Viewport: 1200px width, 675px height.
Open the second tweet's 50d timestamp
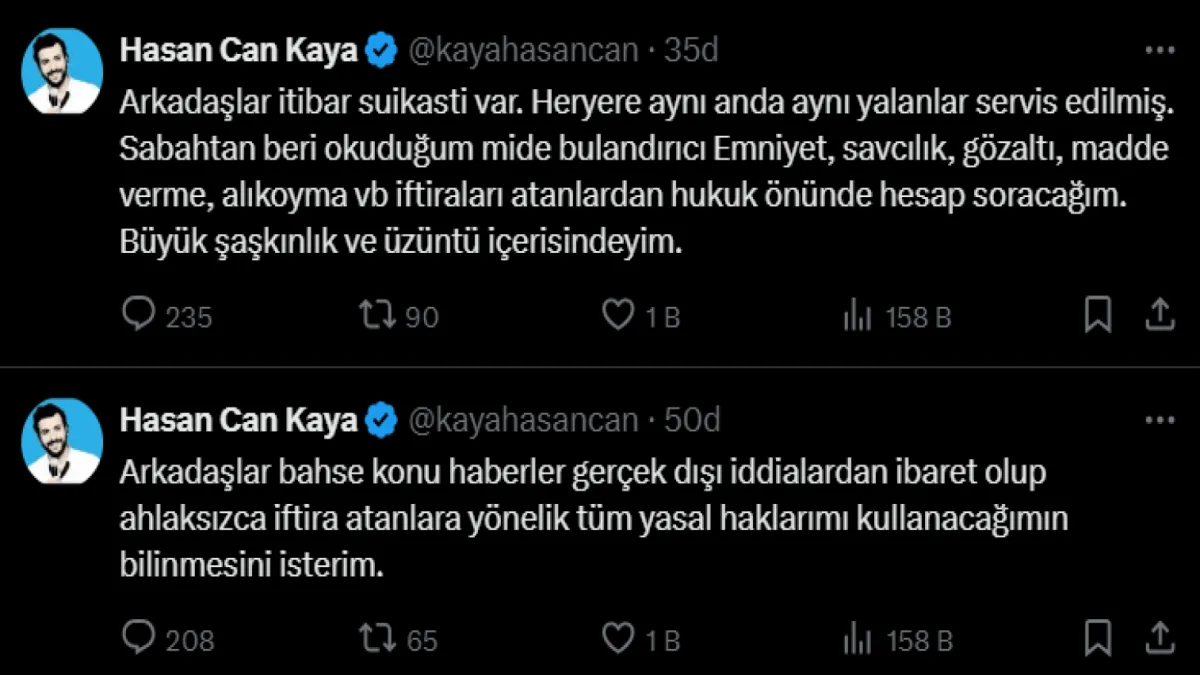[692, 421]
